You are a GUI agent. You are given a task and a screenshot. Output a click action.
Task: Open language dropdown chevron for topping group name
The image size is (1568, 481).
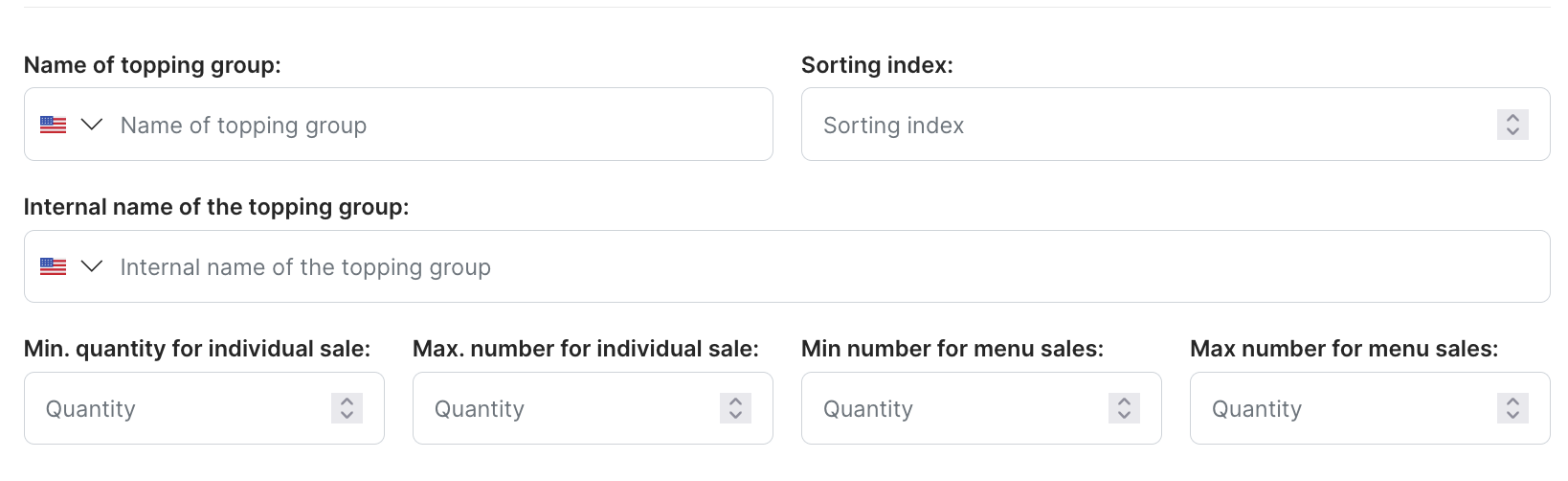click(92, 125)
